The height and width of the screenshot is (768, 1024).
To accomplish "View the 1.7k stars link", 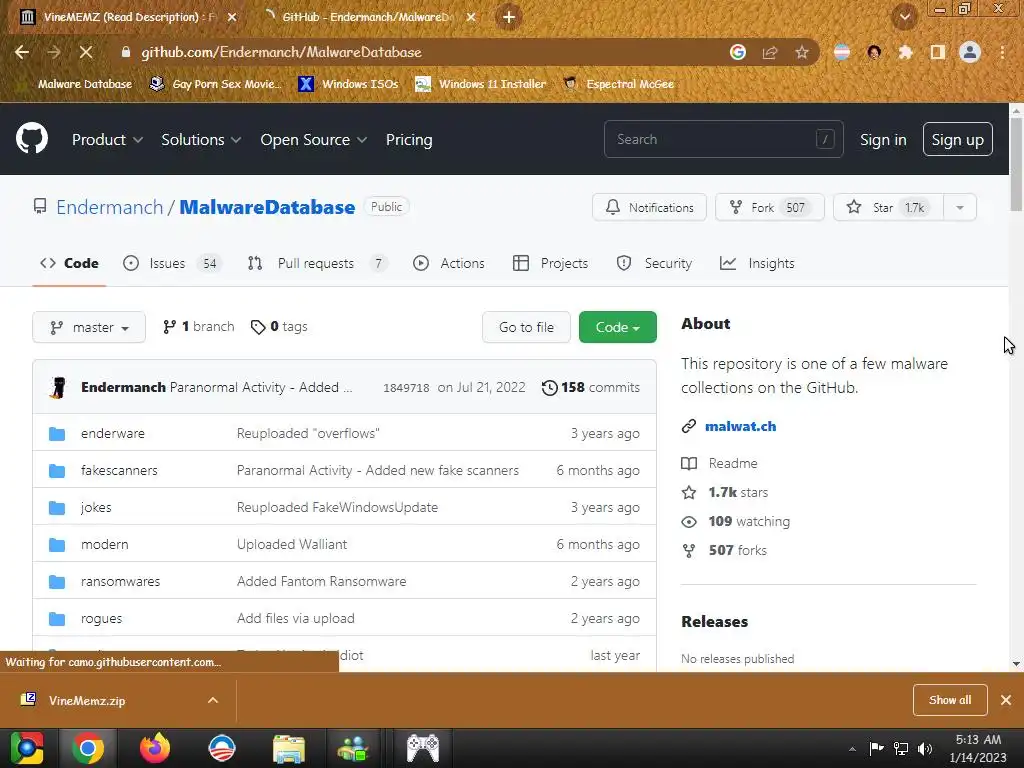I will 726,492.
